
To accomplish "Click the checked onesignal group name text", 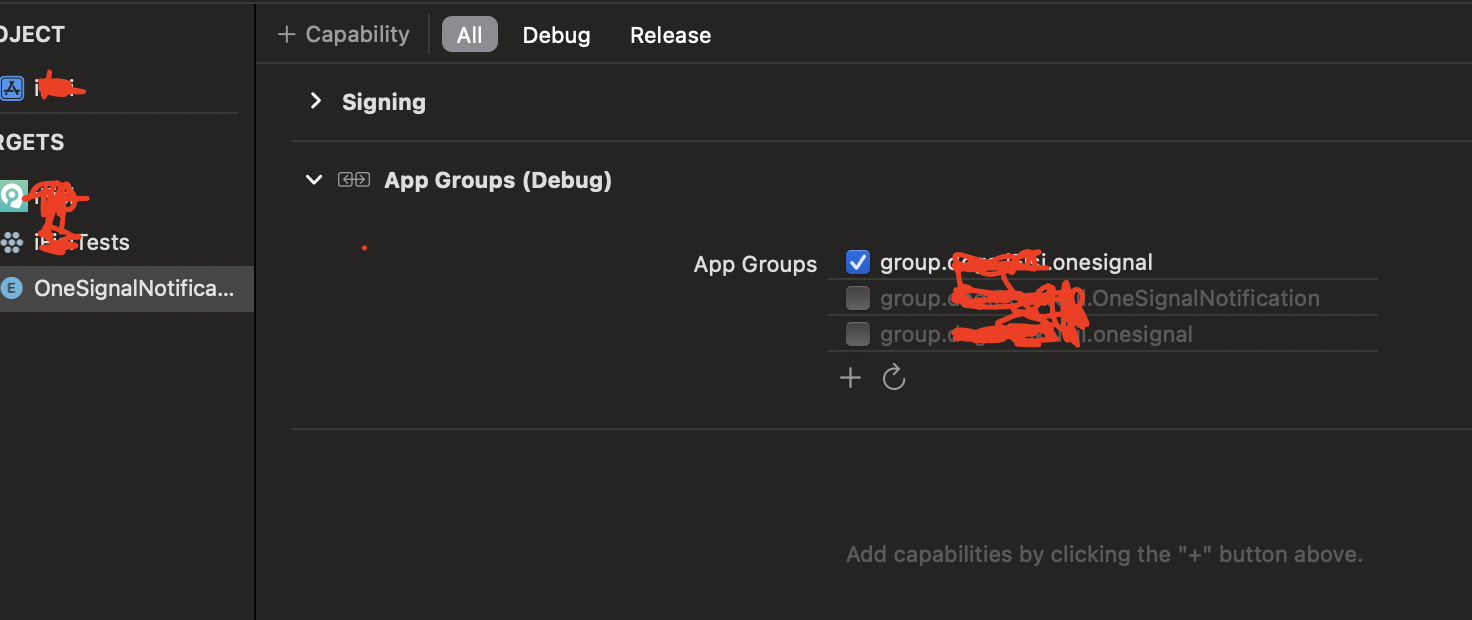I will (1015, 261).
